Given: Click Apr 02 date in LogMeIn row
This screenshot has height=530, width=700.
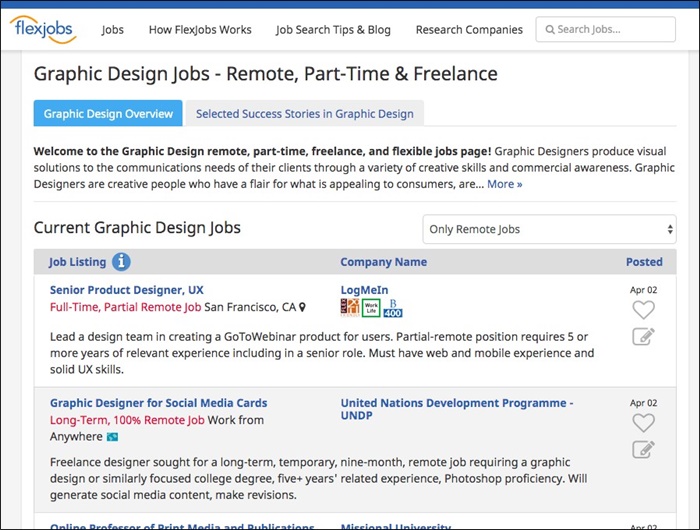Looking at the screenshot, I should tap(643, 290).
